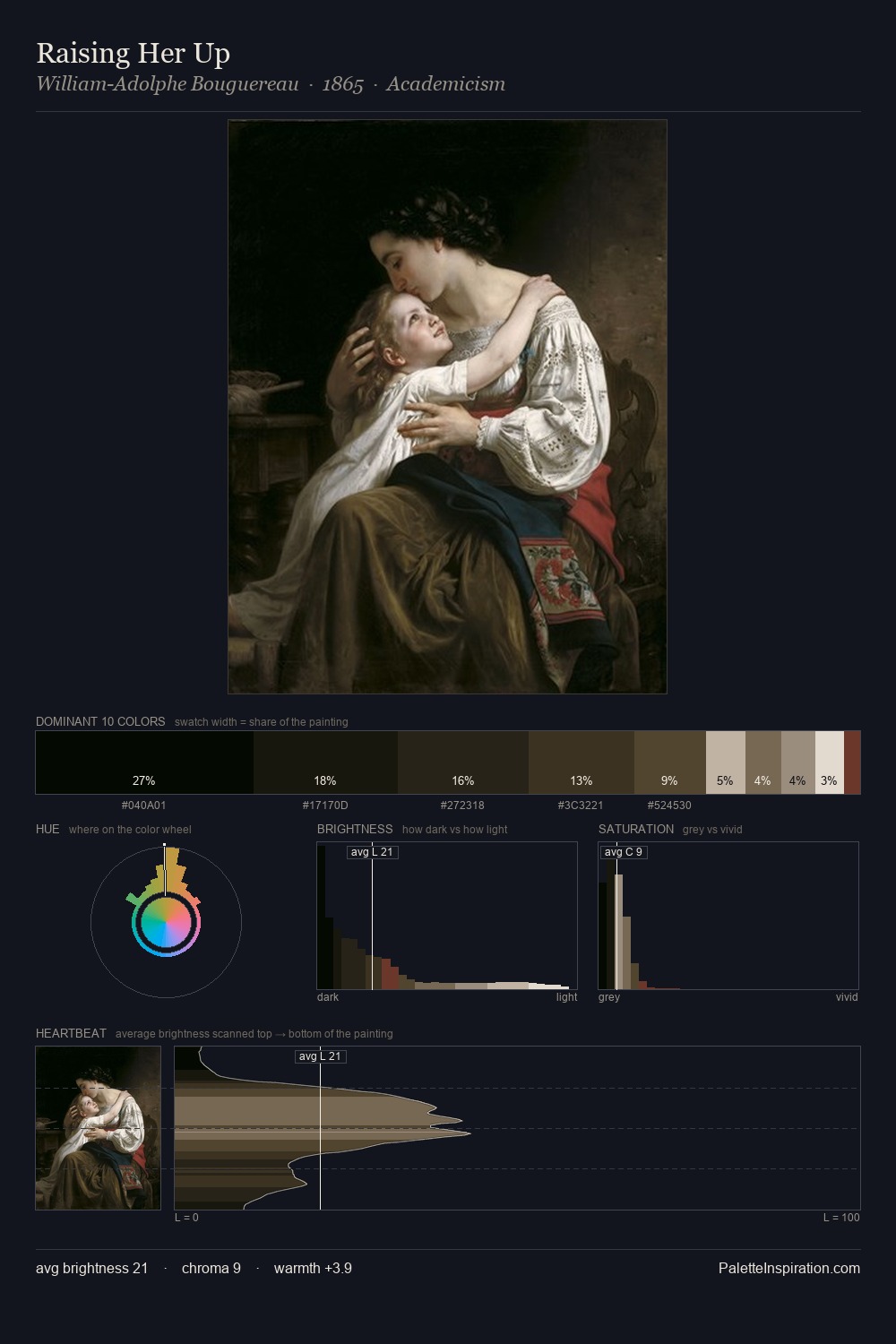Click the 'L = 0' axis label
Viewport: 896px width, 1344px height.
coord(186,1218)
